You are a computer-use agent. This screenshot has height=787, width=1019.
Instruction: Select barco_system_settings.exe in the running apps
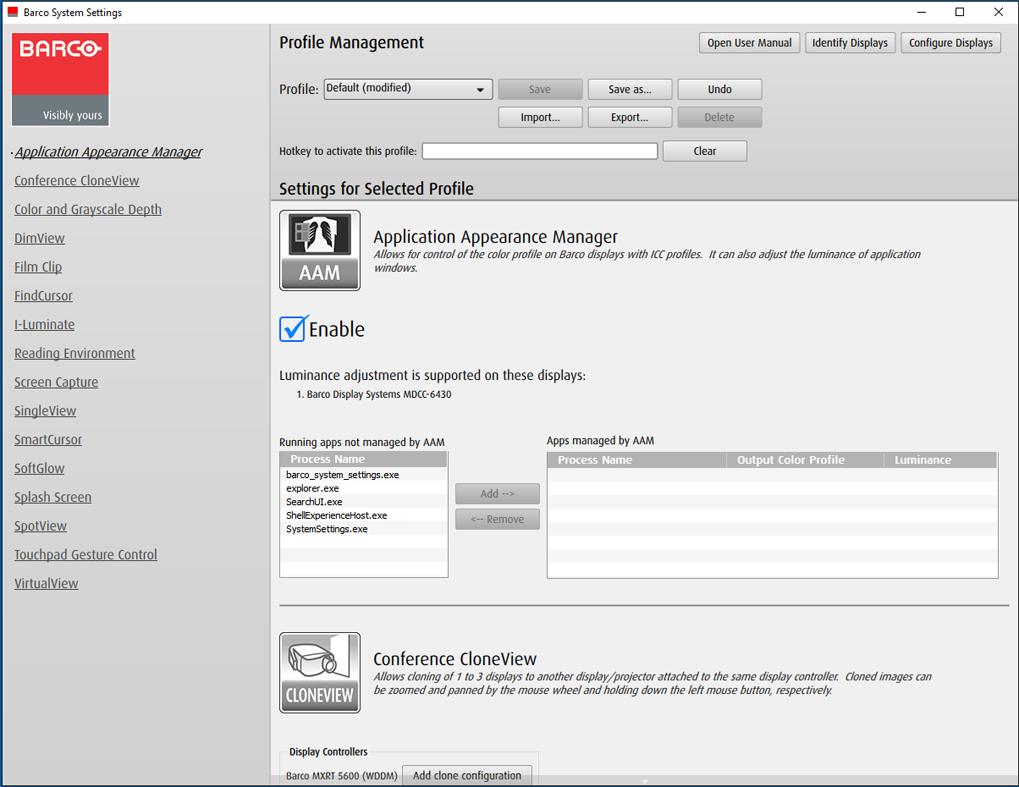tap(363, 475)
